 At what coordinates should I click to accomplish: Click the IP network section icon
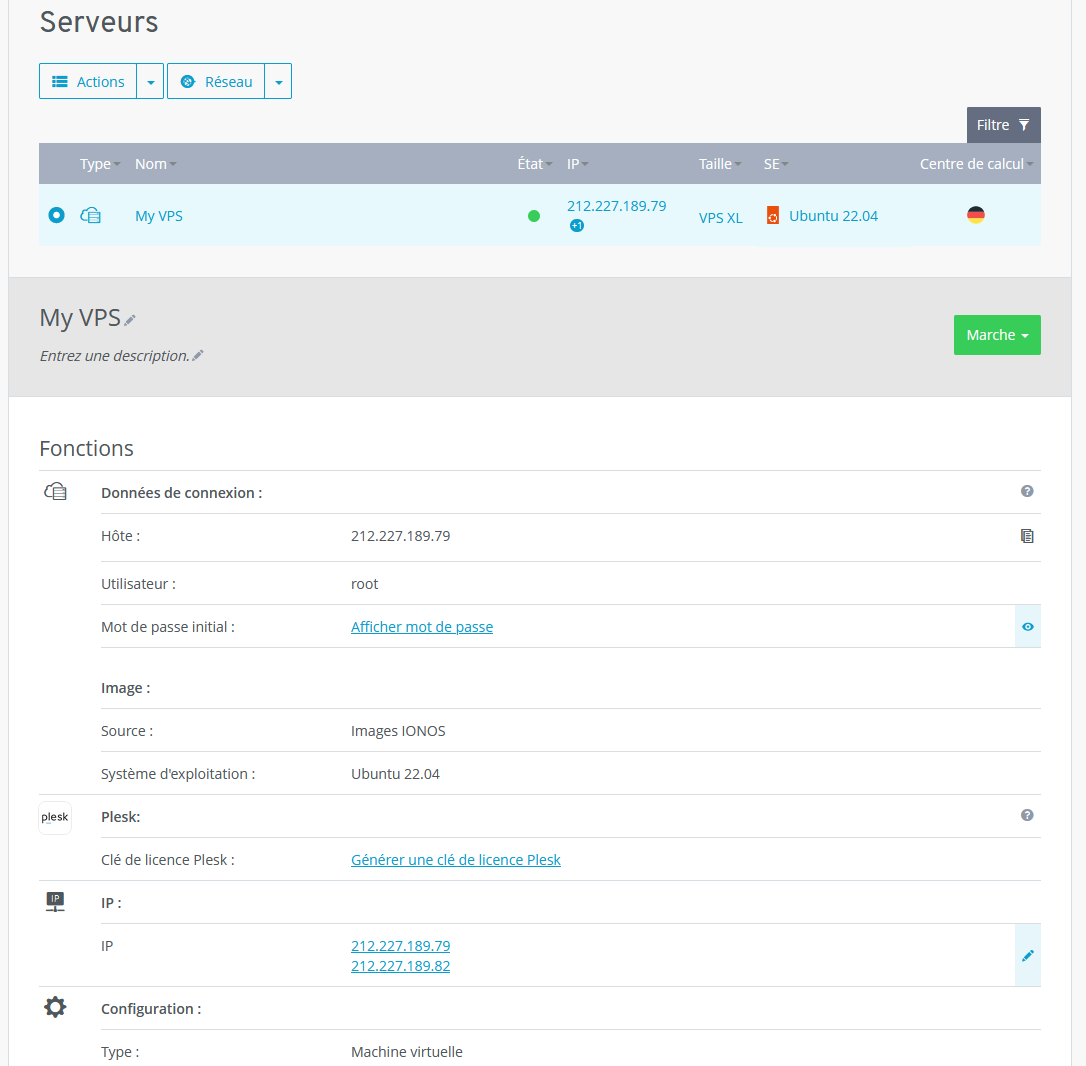tap(55, 902)
